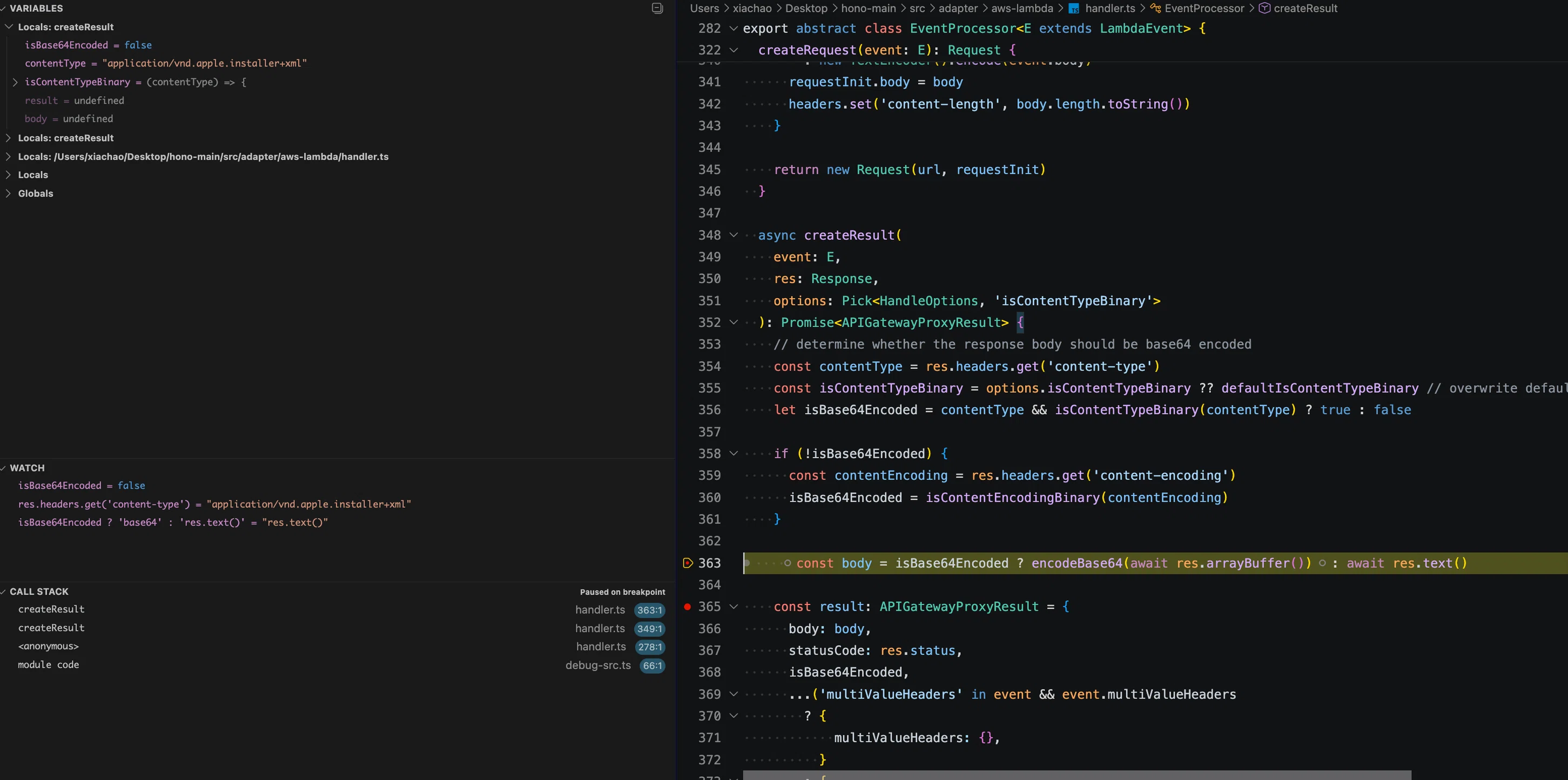The width and height of the screenshot is (1568, 780).
Task: Expand the plain 'Locals' scope
Action: (8, 175)
